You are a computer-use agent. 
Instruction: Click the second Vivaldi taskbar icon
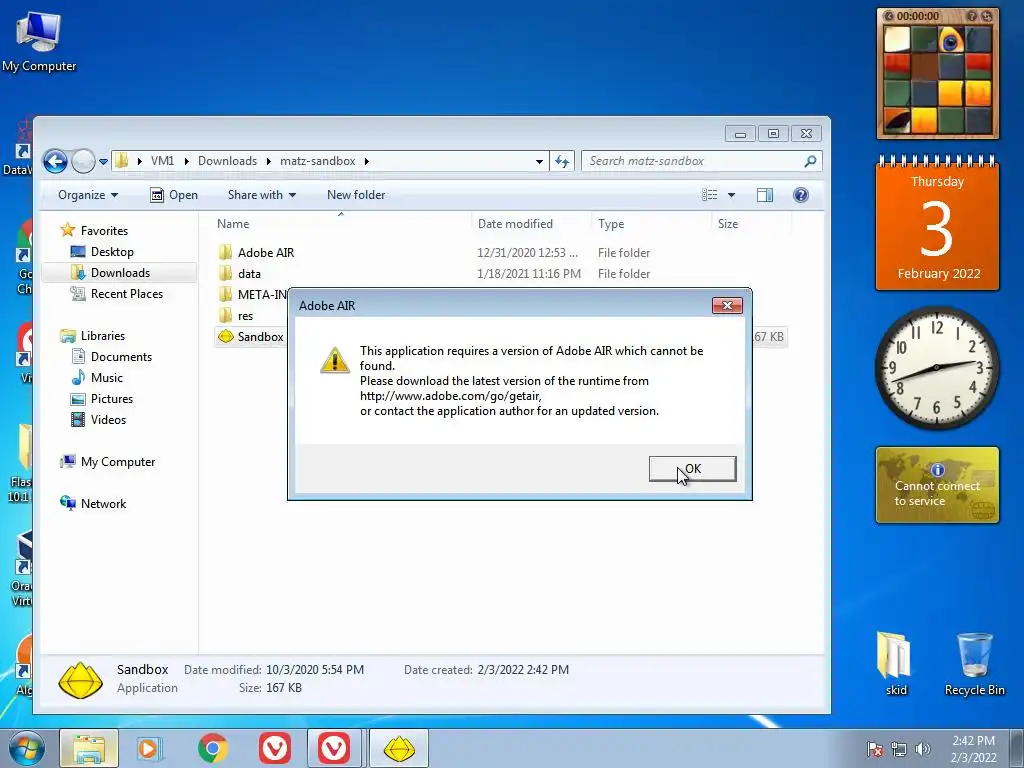[x=334, y=748]
